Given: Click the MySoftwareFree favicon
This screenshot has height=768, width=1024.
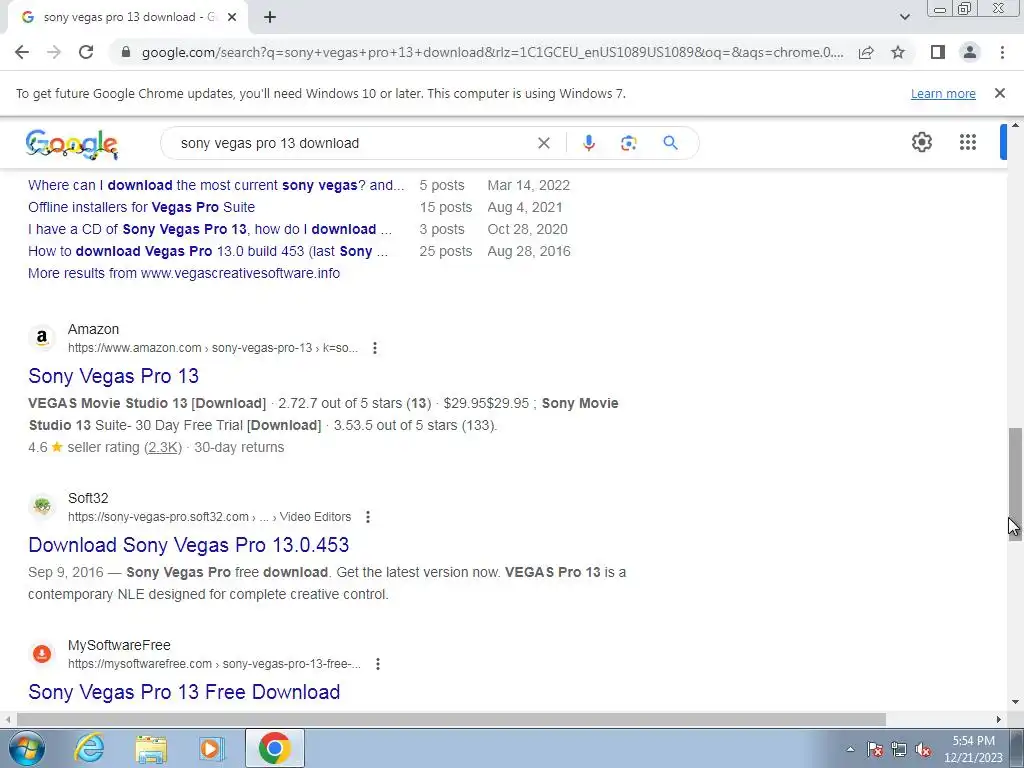Looking at the screenshot, I should [x=42, y=654].
